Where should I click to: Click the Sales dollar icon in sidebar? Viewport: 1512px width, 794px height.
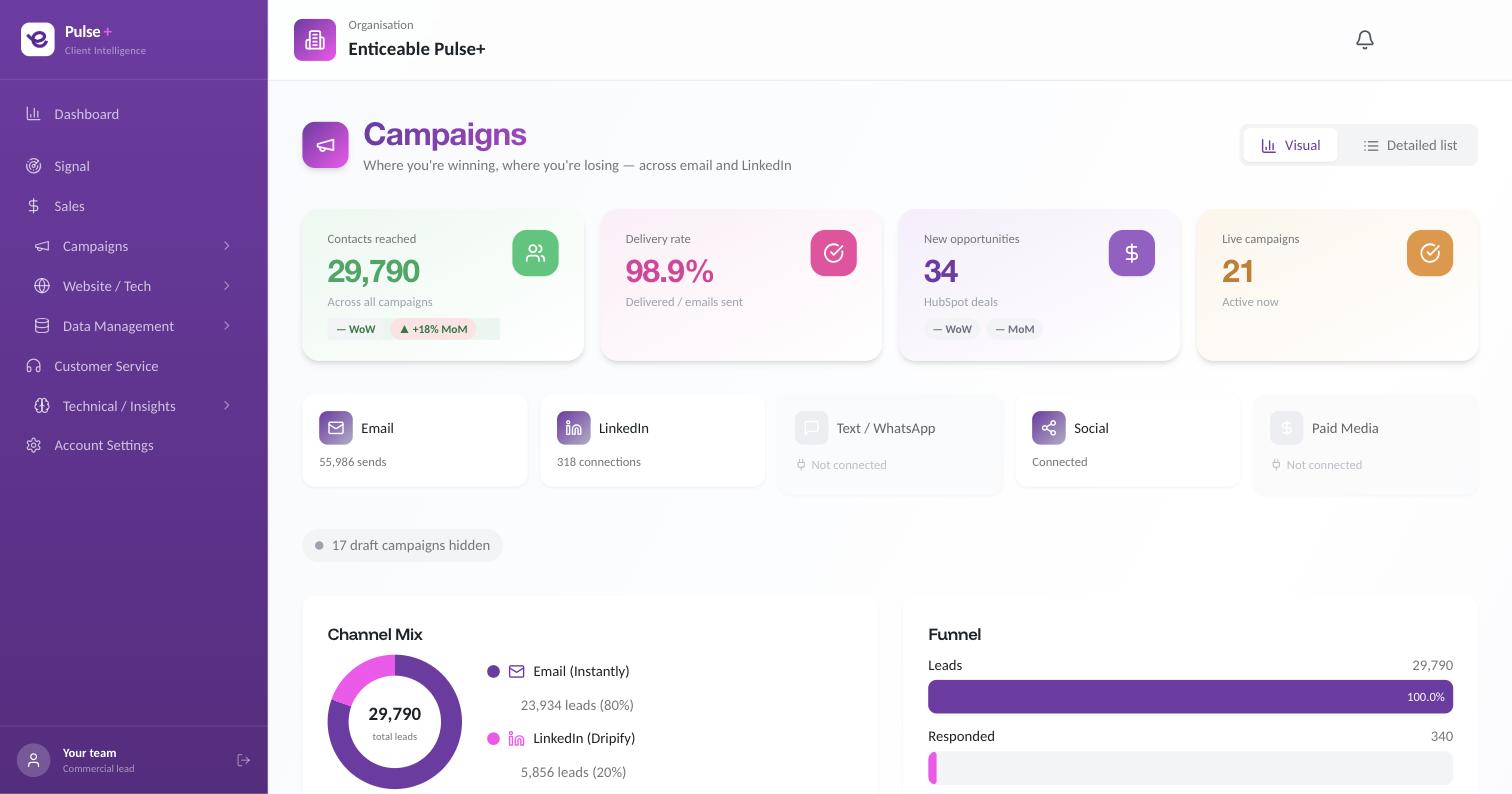pos(33,206)
